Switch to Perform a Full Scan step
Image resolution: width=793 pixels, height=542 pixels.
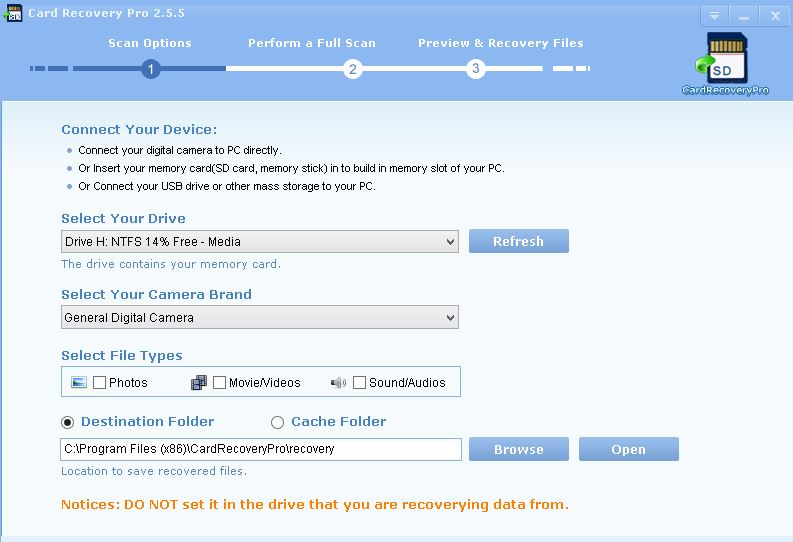pos(312,43)
